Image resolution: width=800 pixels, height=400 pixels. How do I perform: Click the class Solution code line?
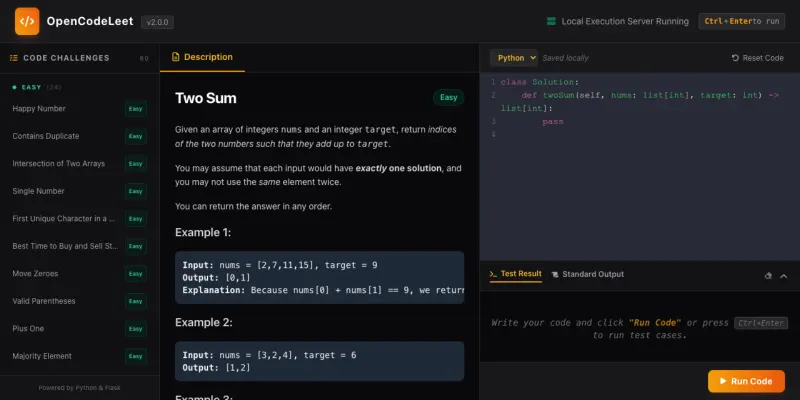coord(540,82)
